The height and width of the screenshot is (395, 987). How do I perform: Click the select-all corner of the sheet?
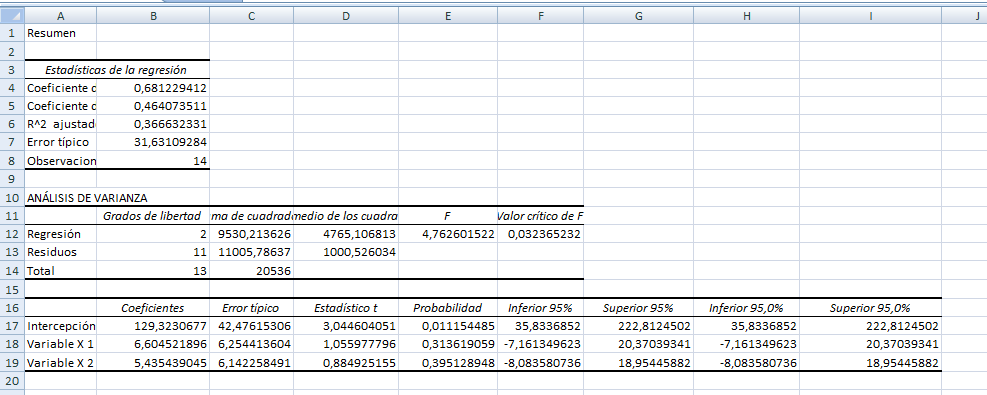click(12, 16)
